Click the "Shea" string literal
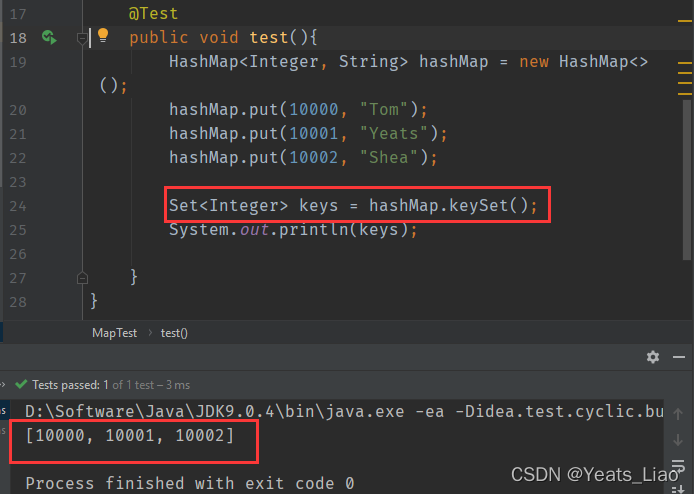Image resolution: width=694 pixels, height=494 pixels. [388, 158]
